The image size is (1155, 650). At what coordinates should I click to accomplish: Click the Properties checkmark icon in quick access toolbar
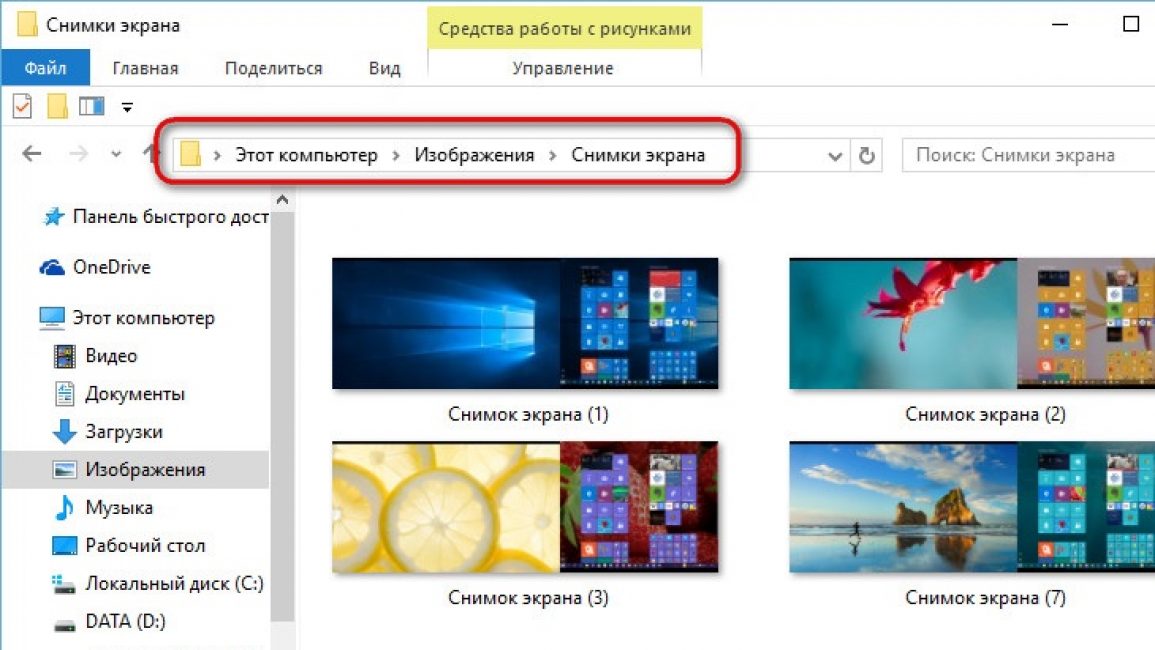(22, 107)
